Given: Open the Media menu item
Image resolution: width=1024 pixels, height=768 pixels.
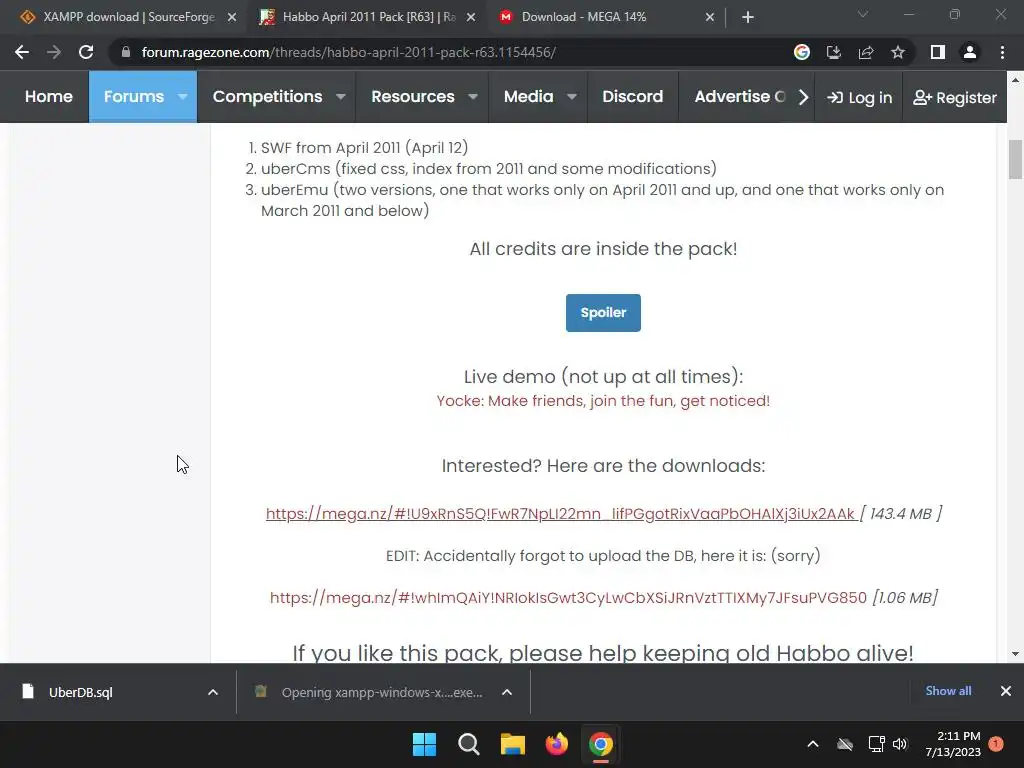Looking at the screenshot, I should (528, 97).
